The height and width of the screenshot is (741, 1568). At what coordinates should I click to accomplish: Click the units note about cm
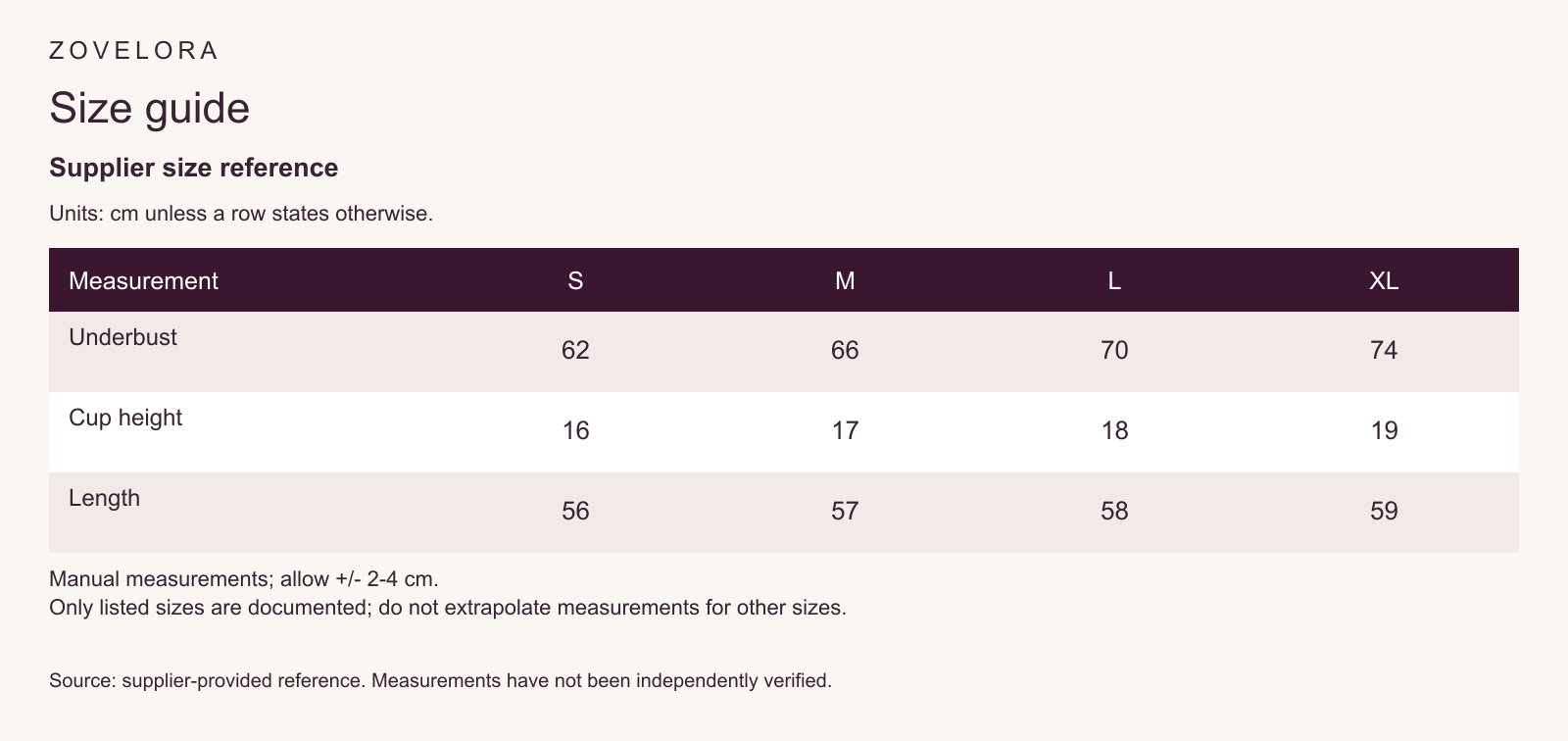tap(241, 213)
